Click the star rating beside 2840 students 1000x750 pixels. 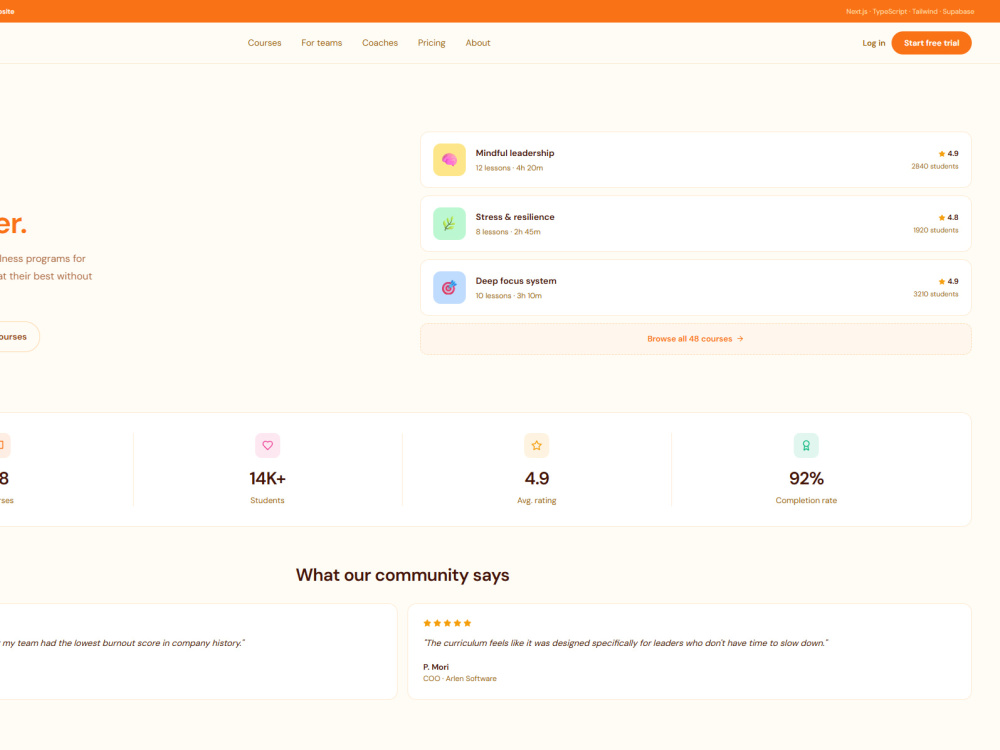pos(948,154)
